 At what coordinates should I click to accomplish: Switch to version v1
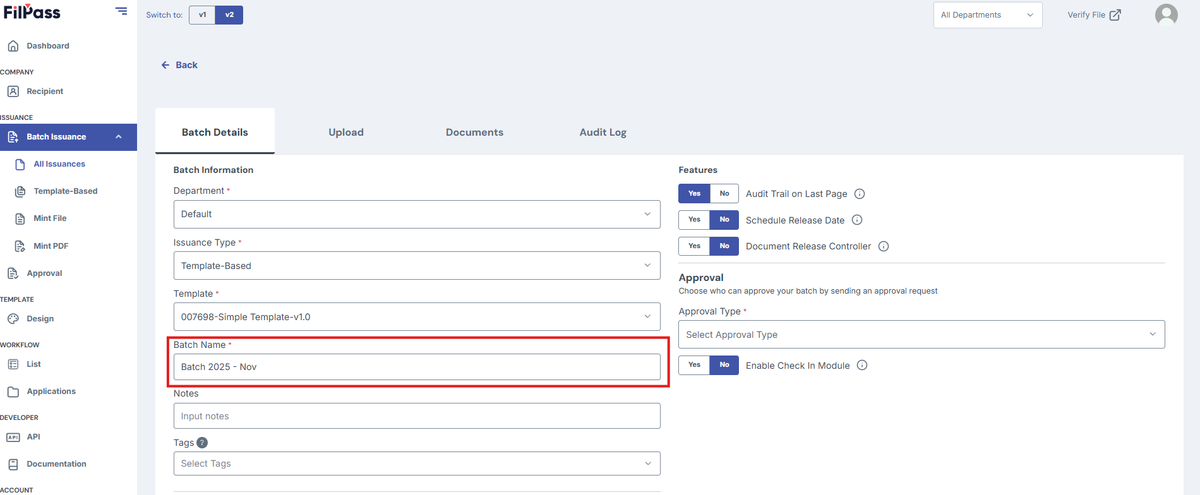tap(202, 15)
